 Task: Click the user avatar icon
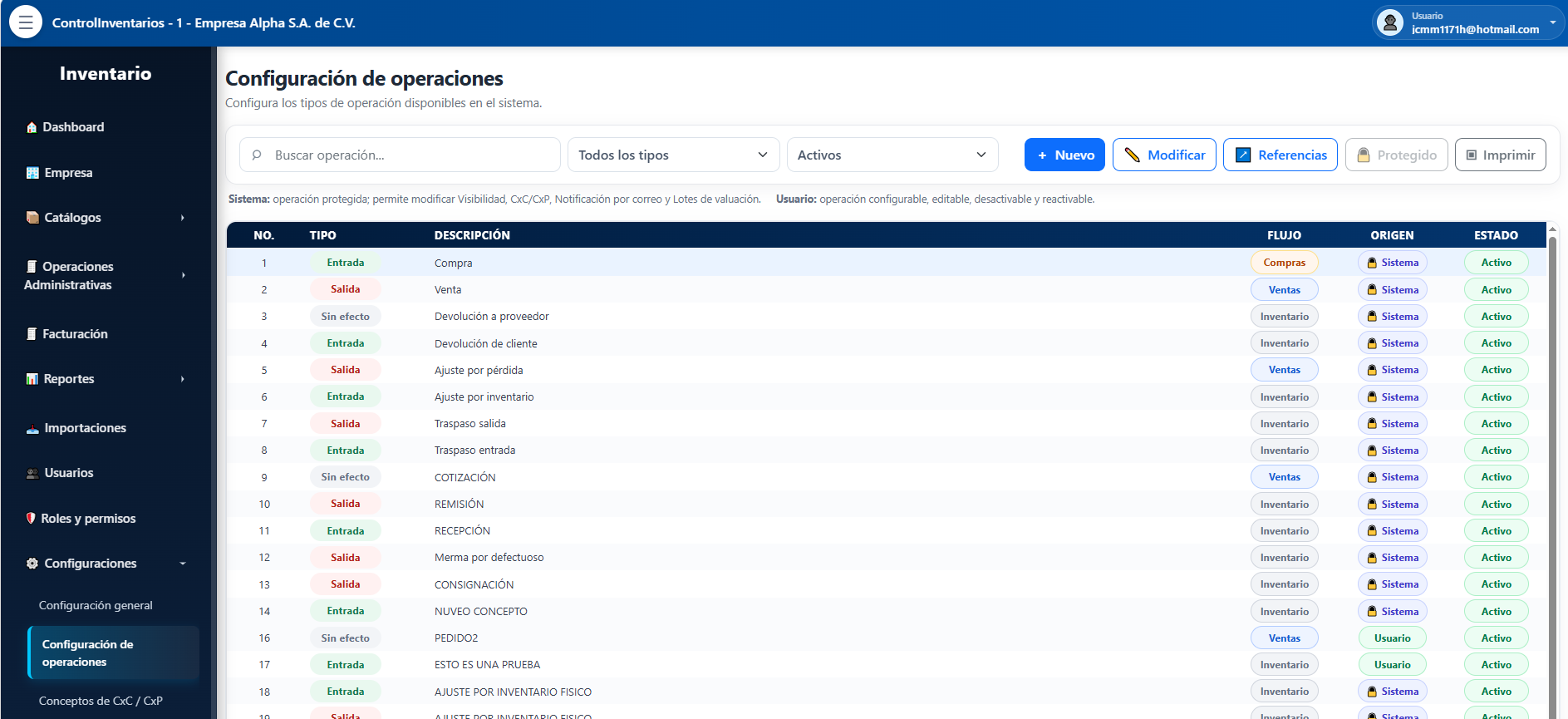tap(1389, 22)
